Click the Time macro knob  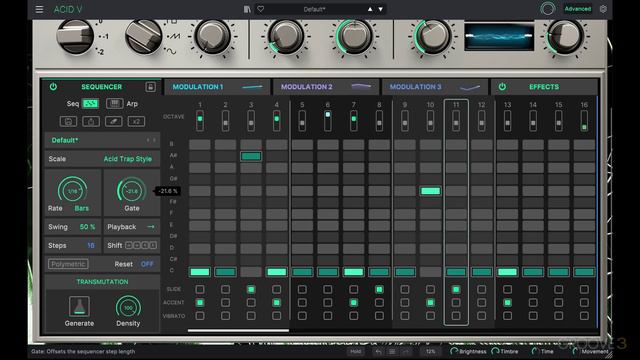(x=535, y=351)
